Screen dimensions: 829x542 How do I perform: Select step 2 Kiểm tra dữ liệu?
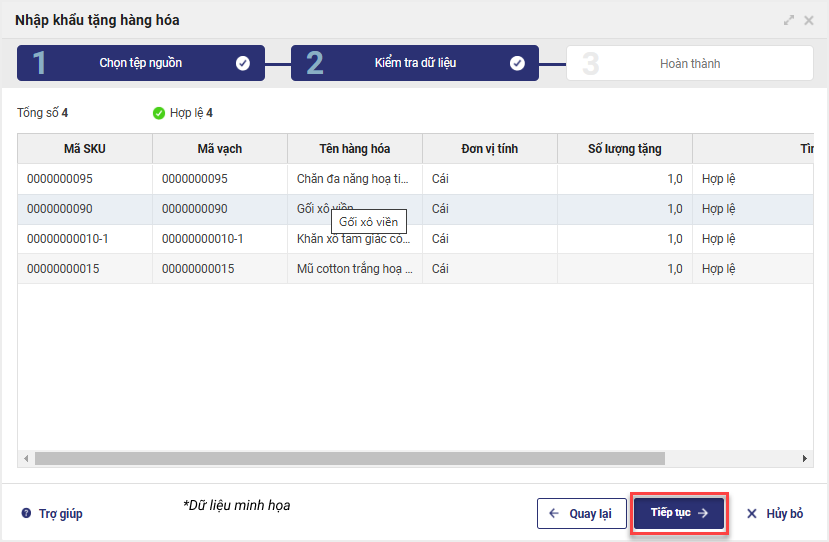414,63
